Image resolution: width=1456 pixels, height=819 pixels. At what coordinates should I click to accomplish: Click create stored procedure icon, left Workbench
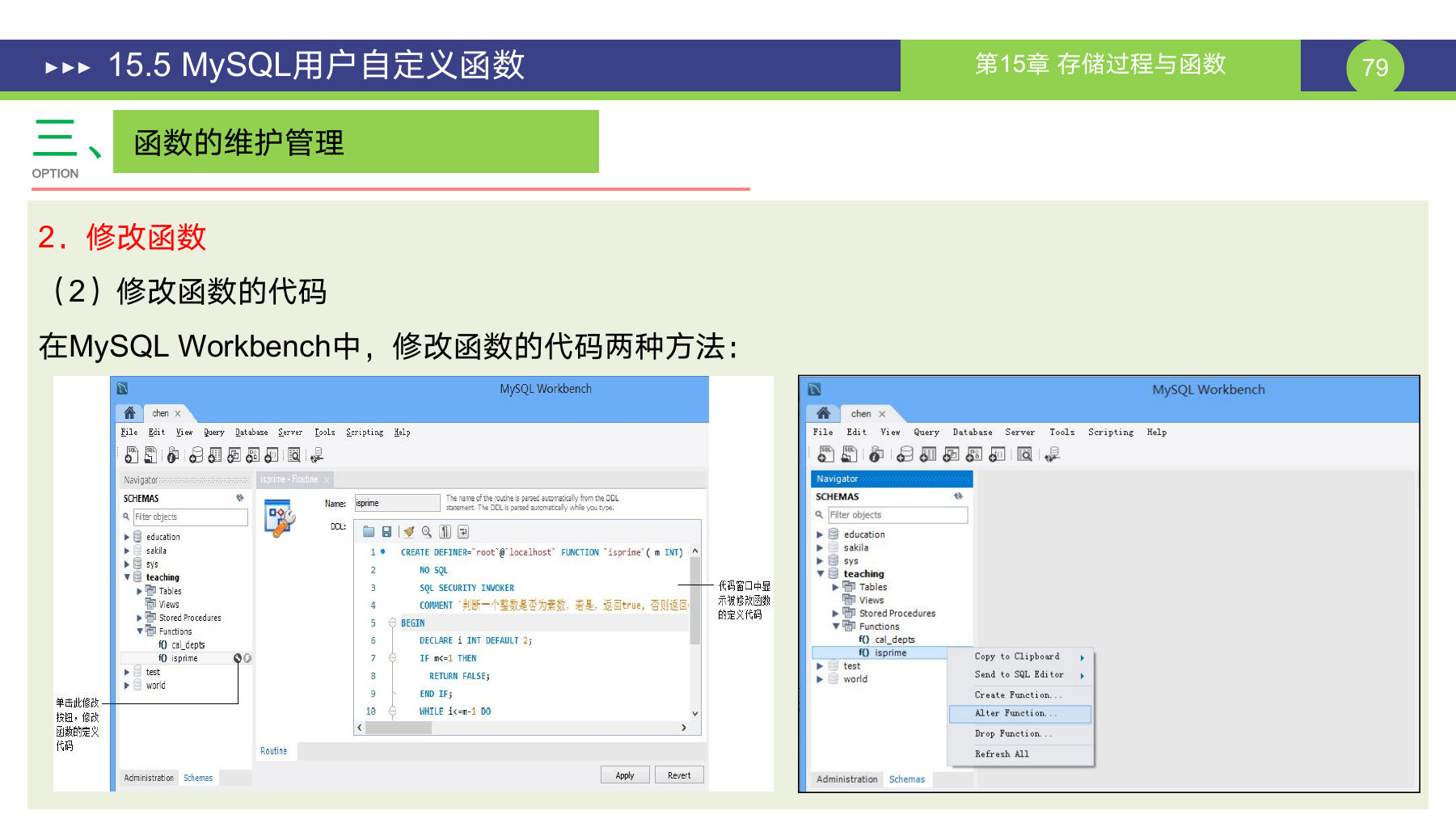[x=253, y=455]
